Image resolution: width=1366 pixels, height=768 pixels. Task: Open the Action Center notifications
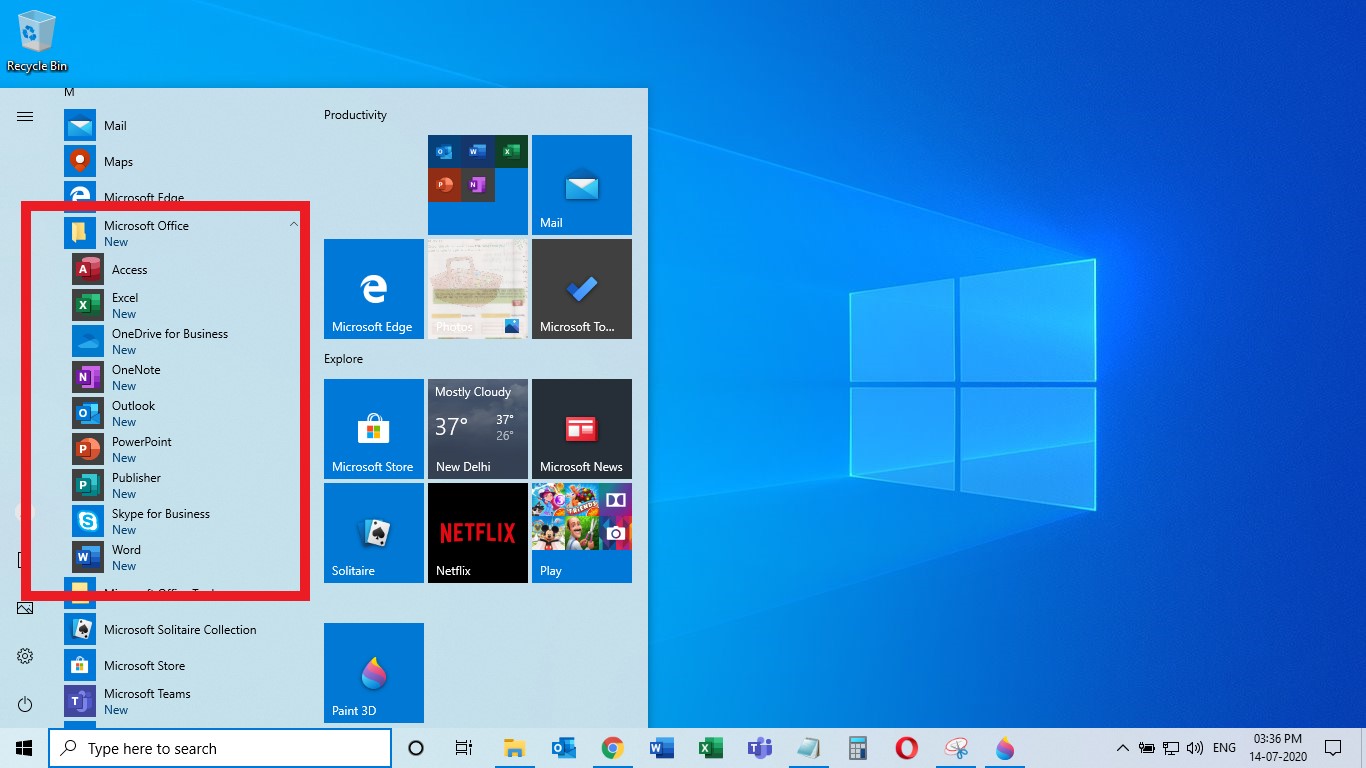[x=1333, y=748]
